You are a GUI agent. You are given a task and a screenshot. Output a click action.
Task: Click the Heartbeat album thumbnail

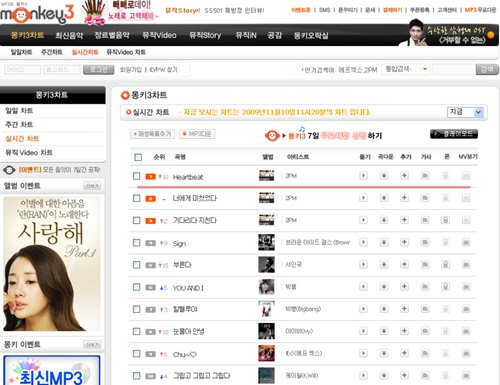266,176
